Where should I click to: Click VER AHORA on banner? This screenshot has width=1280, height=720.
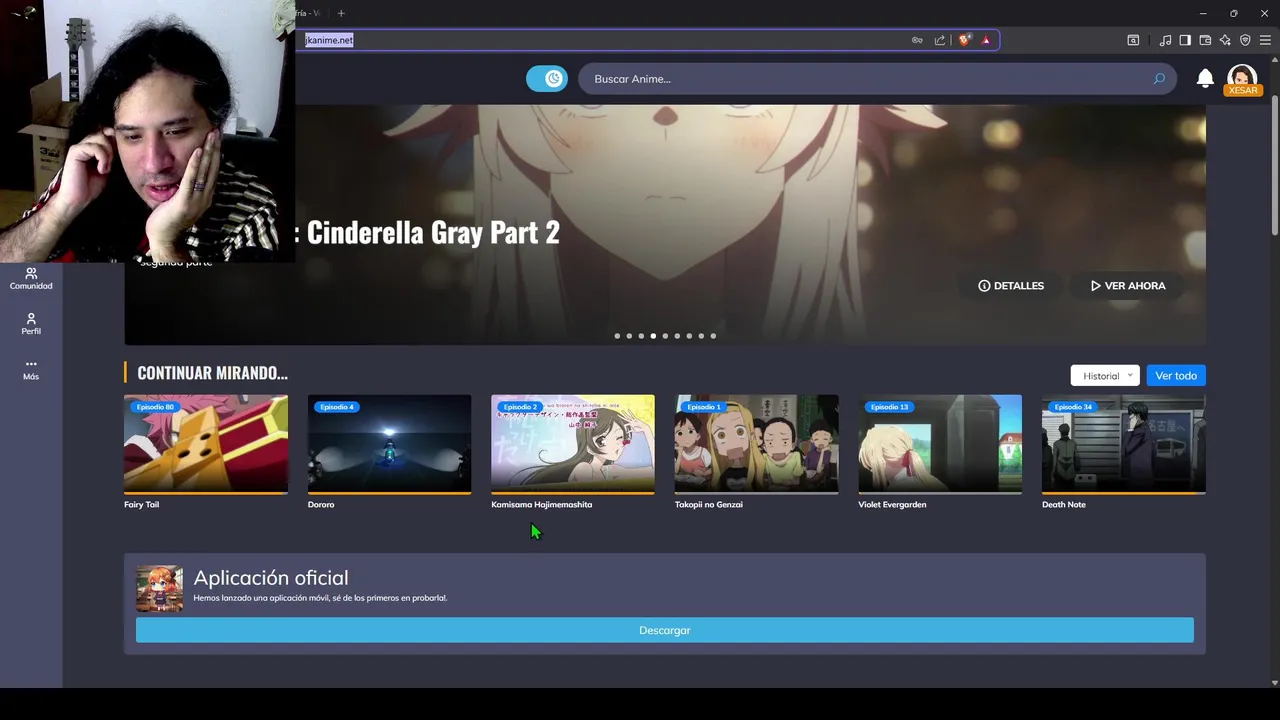click(1128, 286)
